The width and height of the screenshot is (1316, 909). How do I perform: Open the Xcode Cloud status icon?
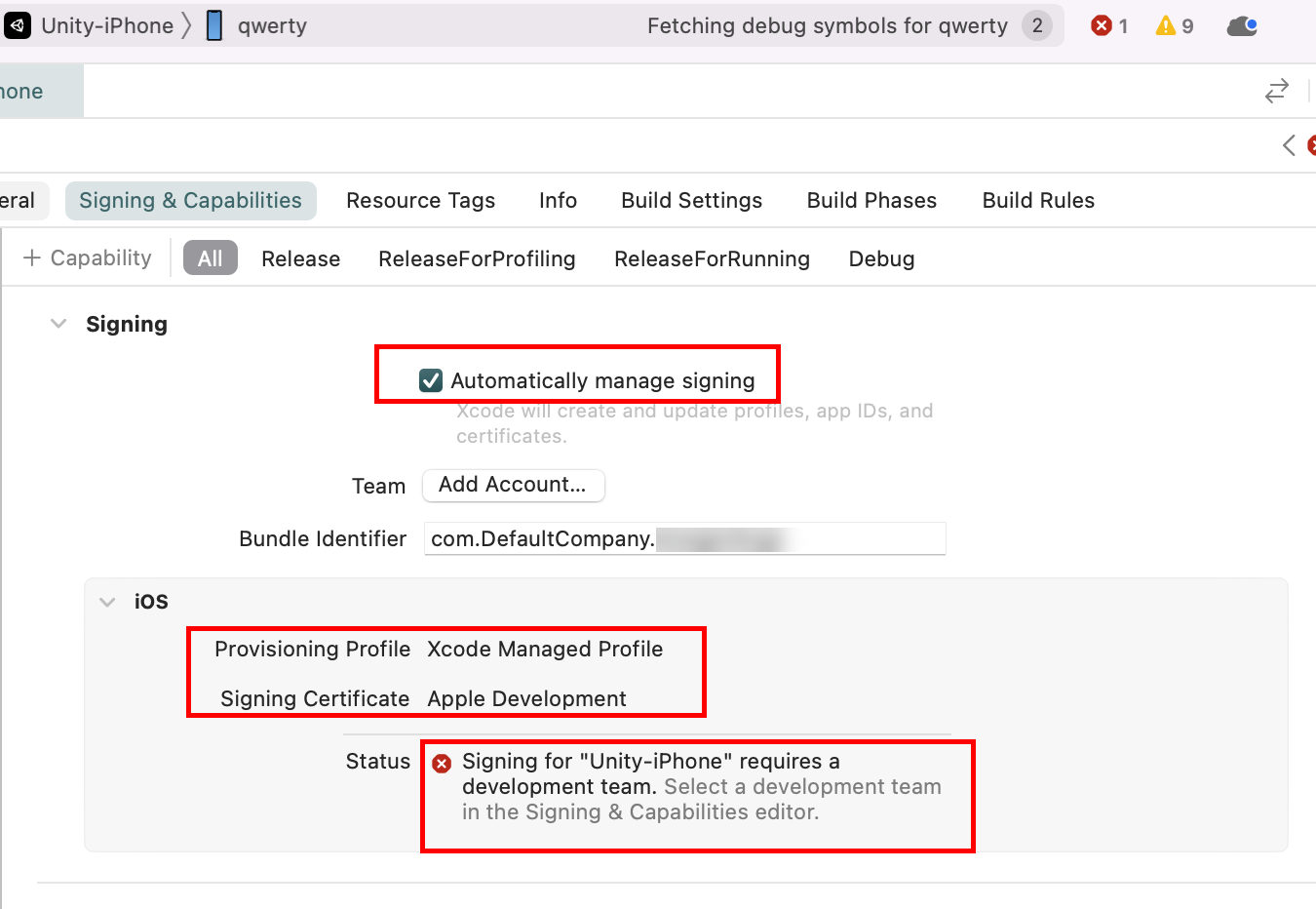pyautogui.click(x=1242, y=25)
